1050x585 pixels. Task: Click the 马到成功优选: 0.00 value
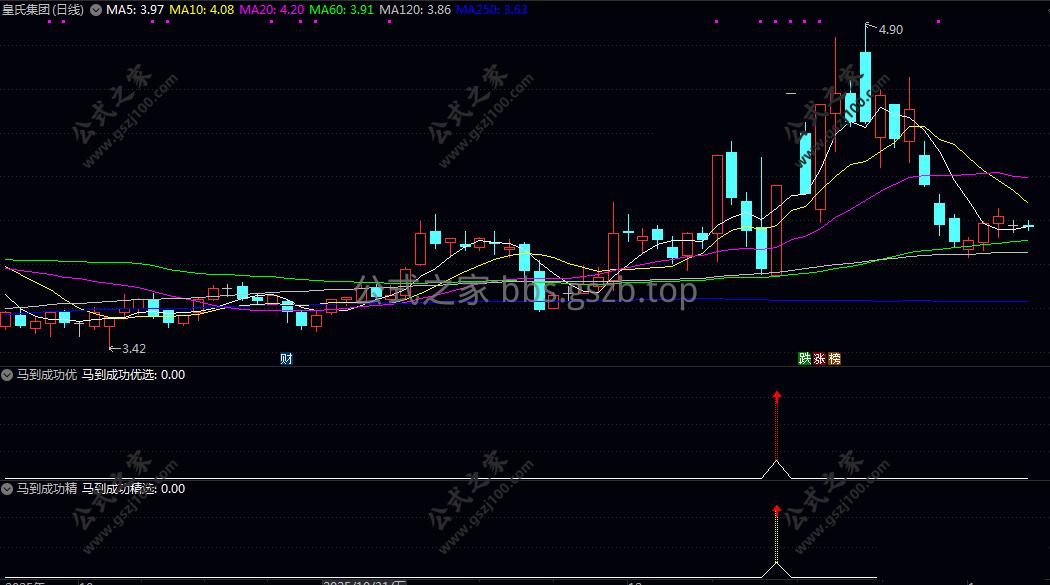pos(133,375)
